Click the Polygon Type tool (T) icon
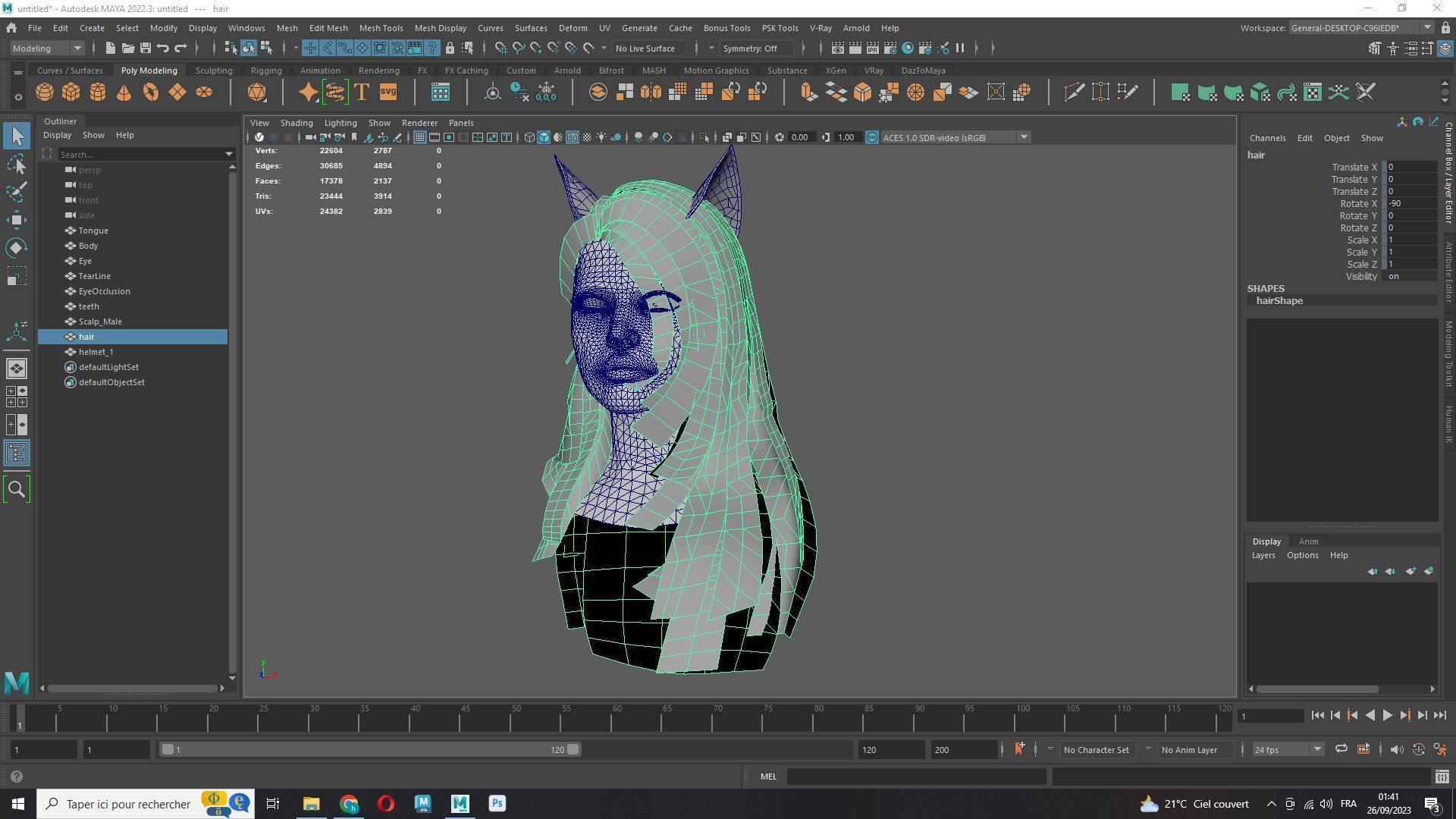The width and height of the screenshot is (1456, 819). [x=362, y=93]
